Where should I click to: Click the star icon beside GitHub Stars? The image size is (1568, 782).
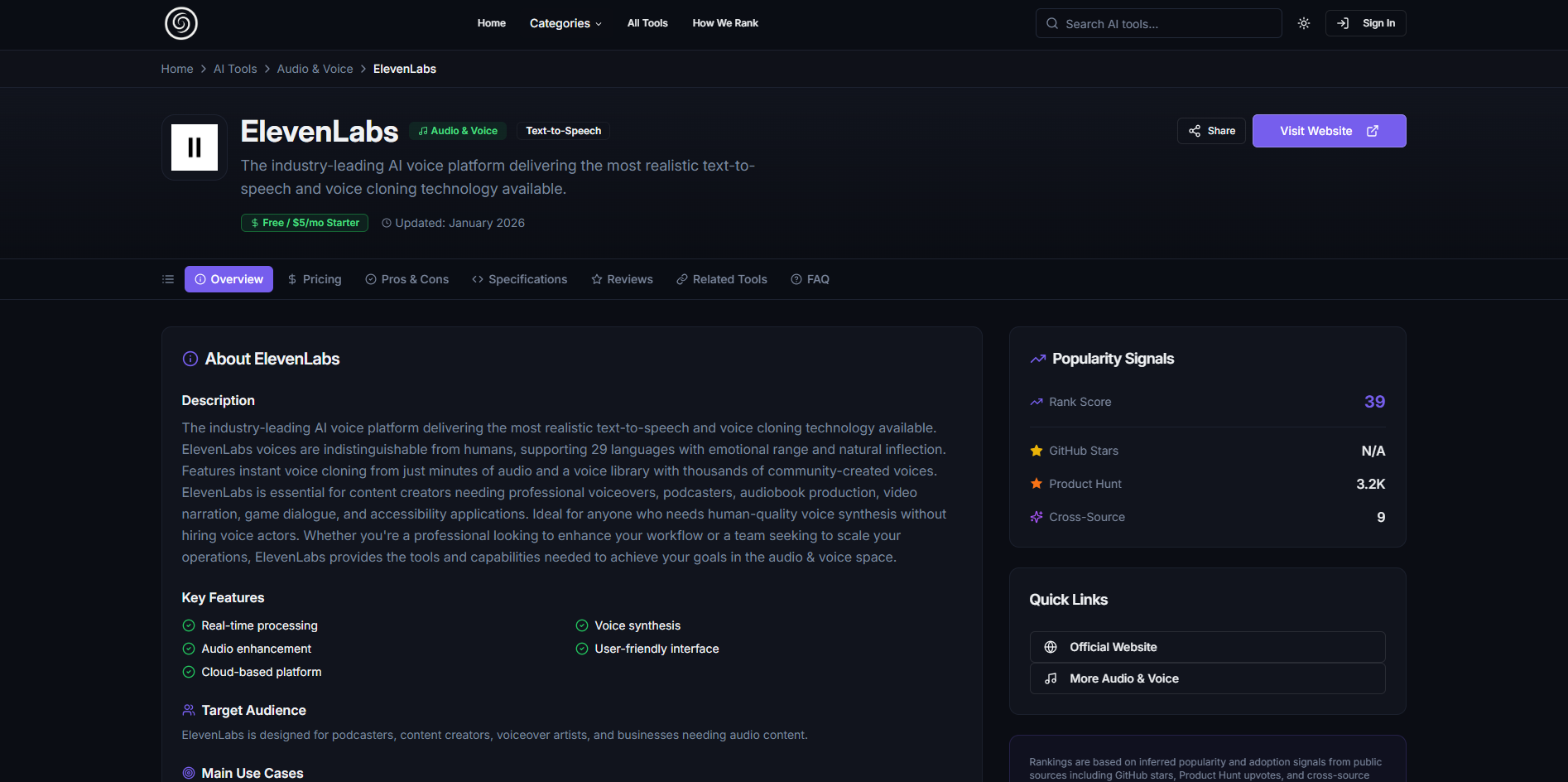pos(1036,450)
